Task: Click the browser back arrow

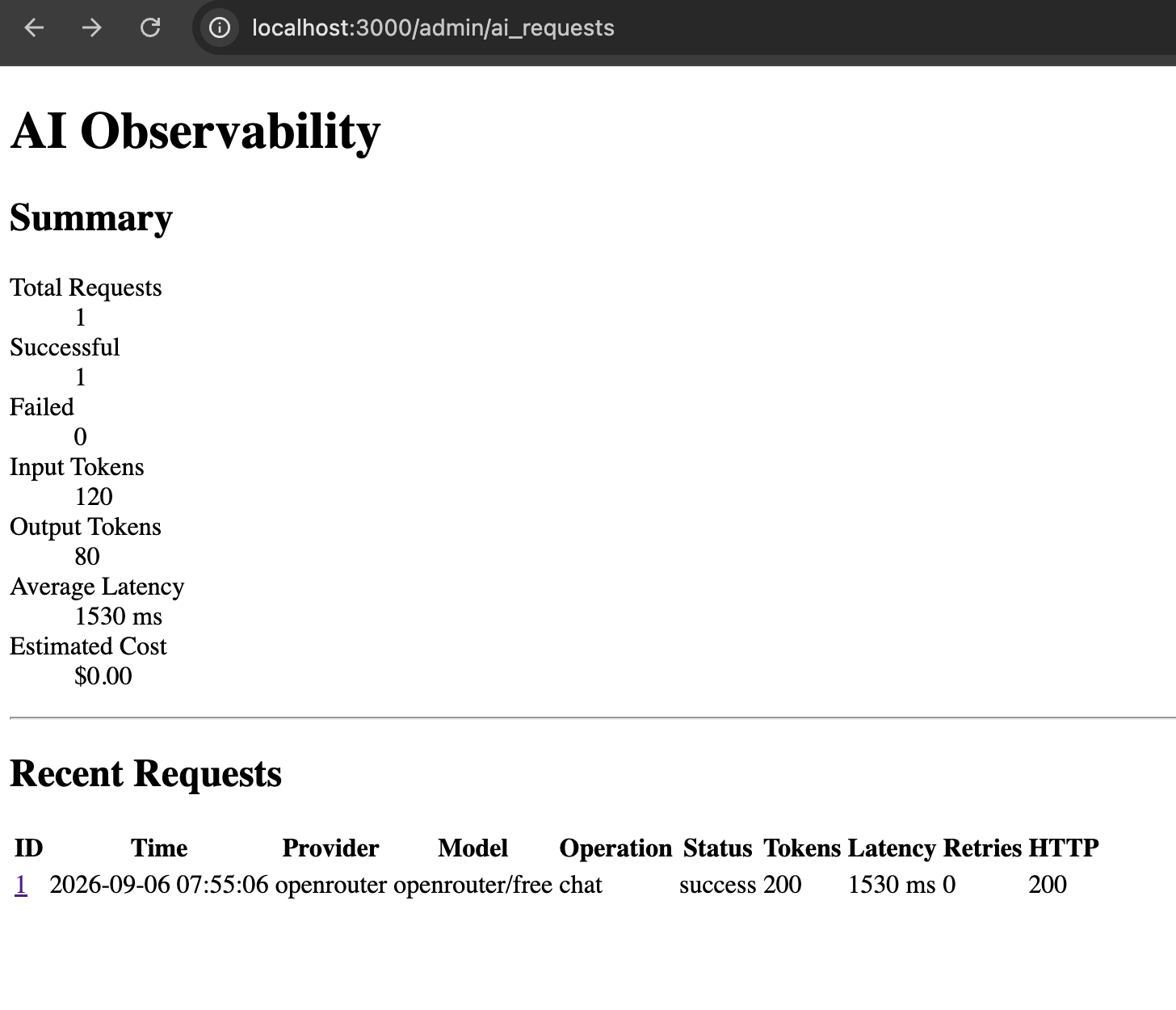Action: [34, 28]
